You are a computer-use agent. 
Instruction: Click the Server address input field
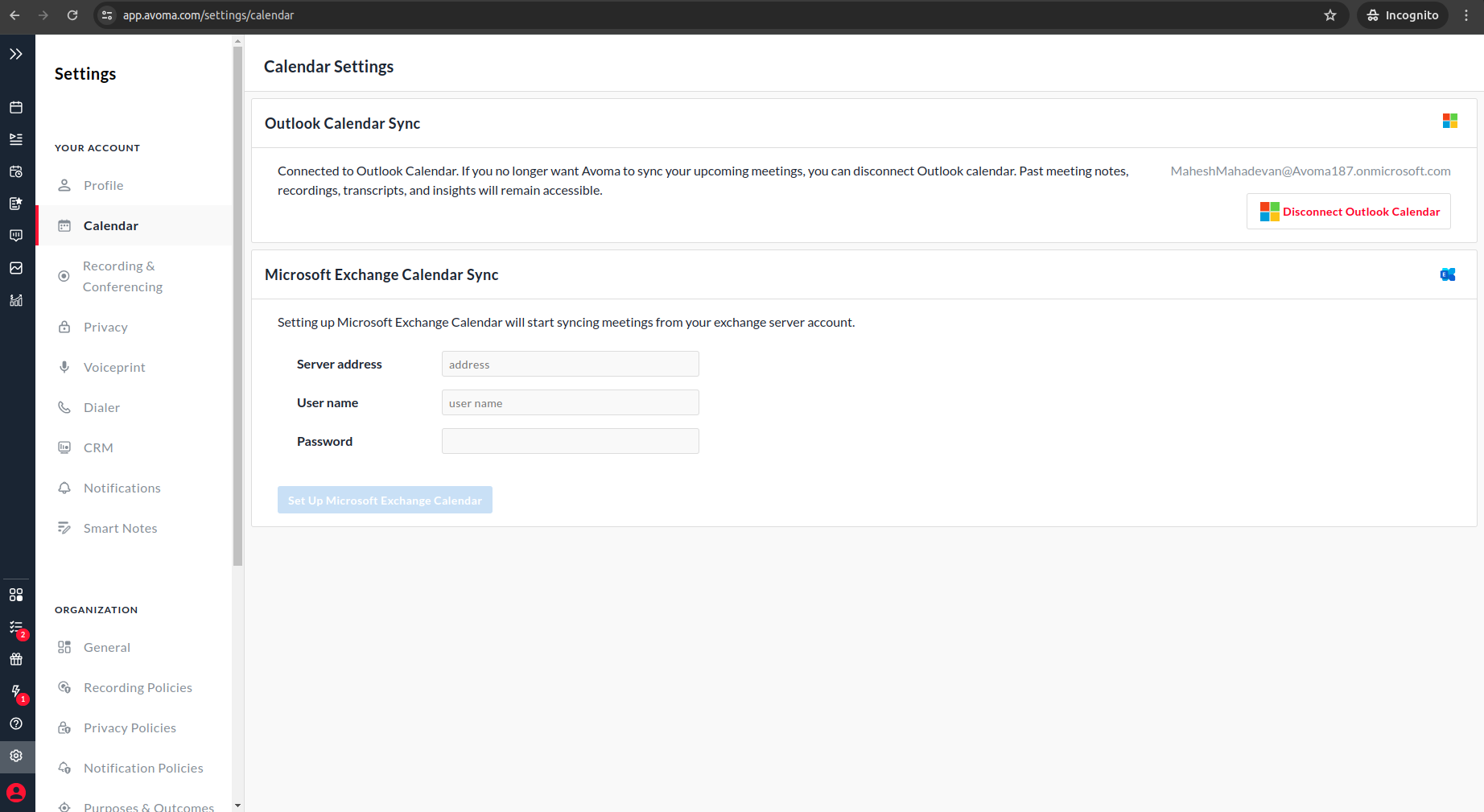coord(570,364)
